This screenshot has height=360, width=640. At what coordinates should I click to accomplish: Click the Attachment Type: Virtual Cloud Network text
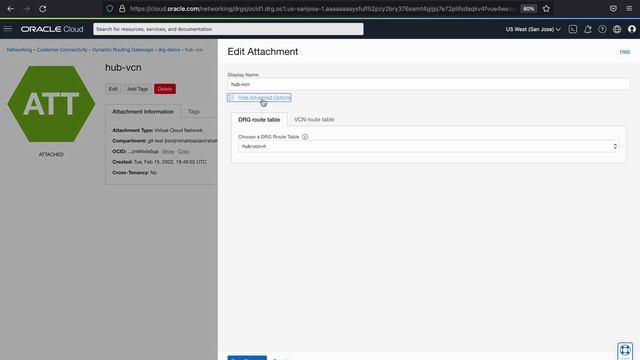[157, 130]
